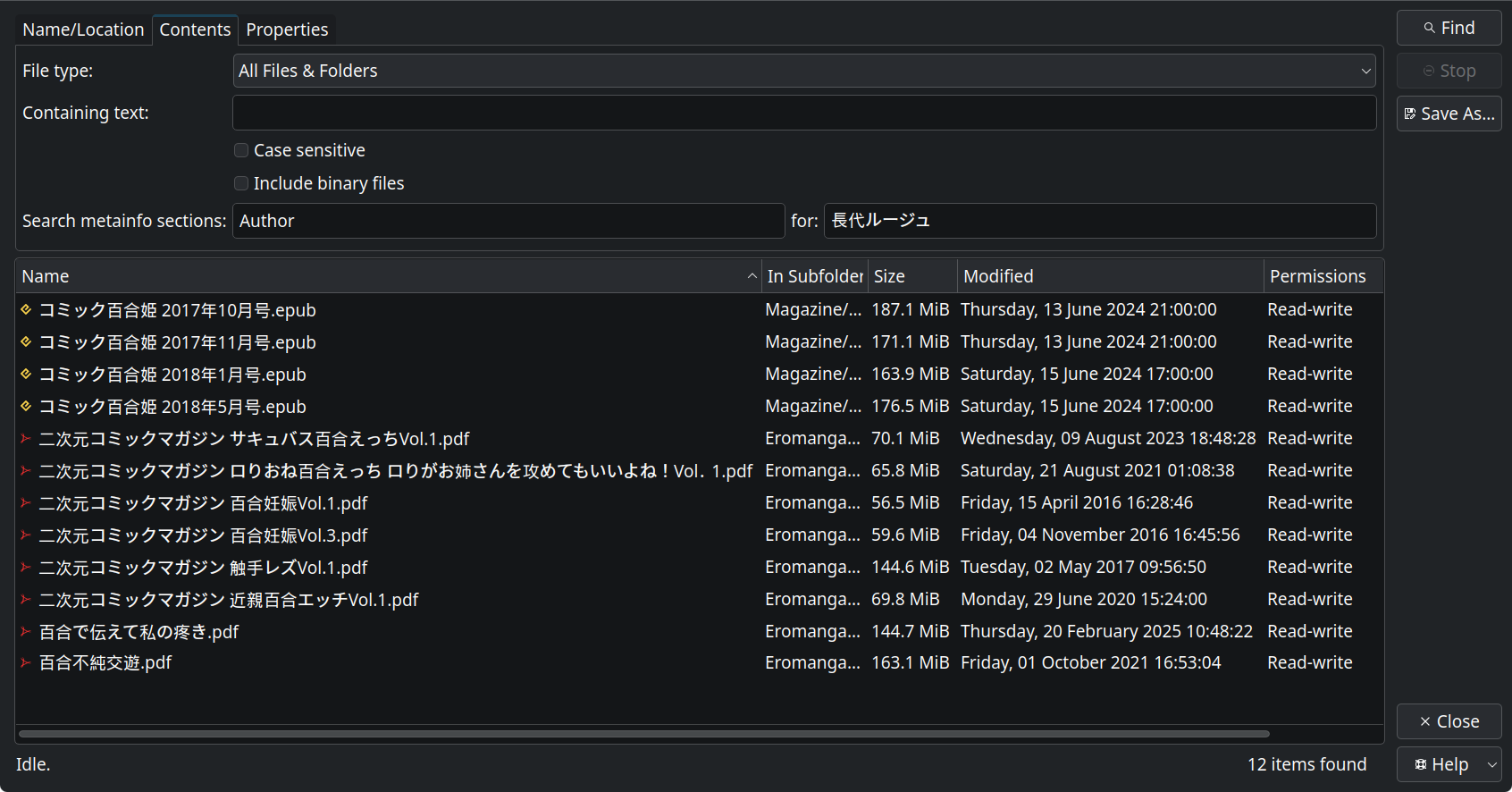Image resolution: width=1512 pixels, height=792 pixels.
Task: Click the PDF icon for サキュバス百合えっちVol.1
Action: 26,438
